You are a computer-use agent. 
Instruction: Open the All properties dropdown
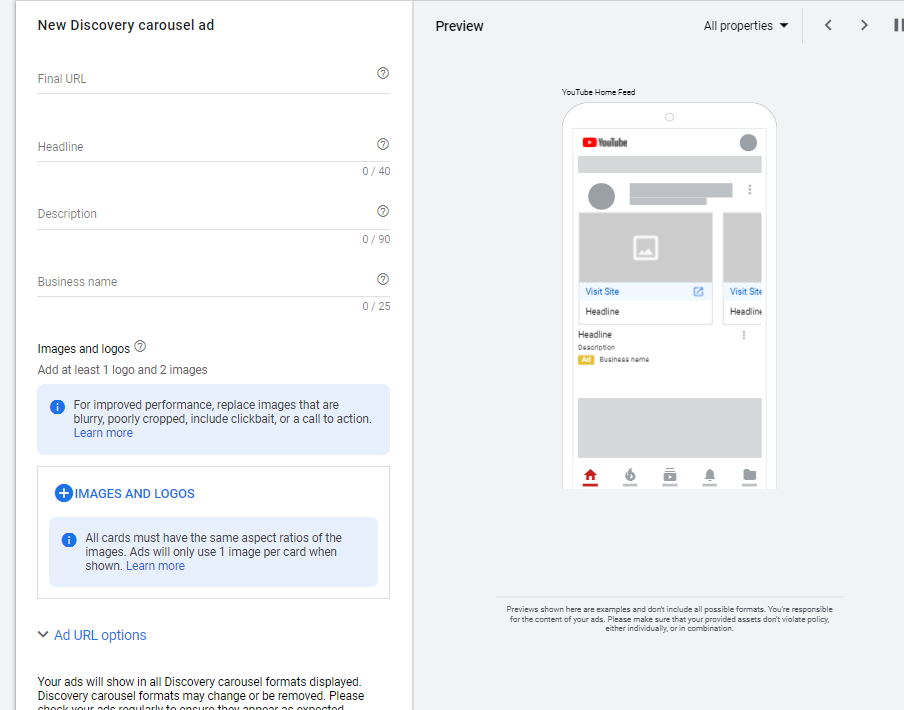pos(743,26)
